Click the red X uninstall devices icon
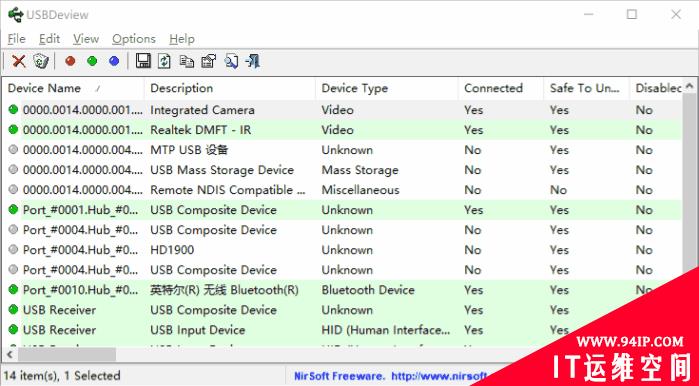 (x=19, y=61)
